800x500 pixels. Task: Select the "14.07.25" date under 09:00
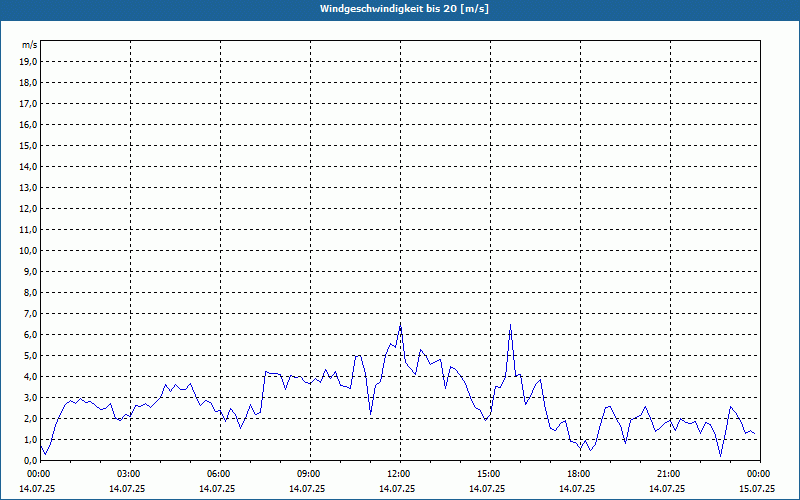point(307,488)
